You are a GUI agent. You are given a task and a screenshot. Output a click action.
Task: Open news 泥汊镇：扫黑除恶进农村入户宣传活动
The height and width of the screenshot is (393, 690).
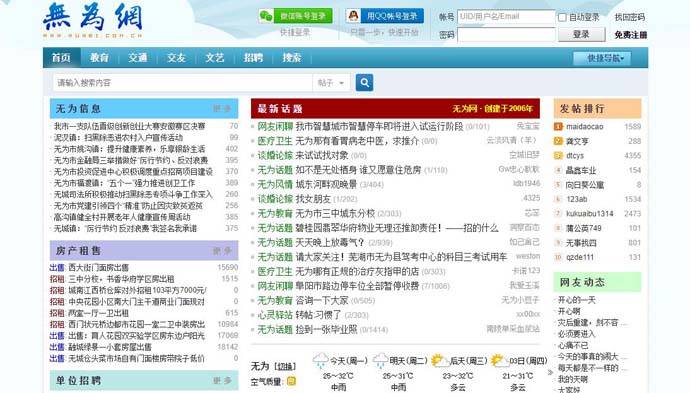pos(118,138)
